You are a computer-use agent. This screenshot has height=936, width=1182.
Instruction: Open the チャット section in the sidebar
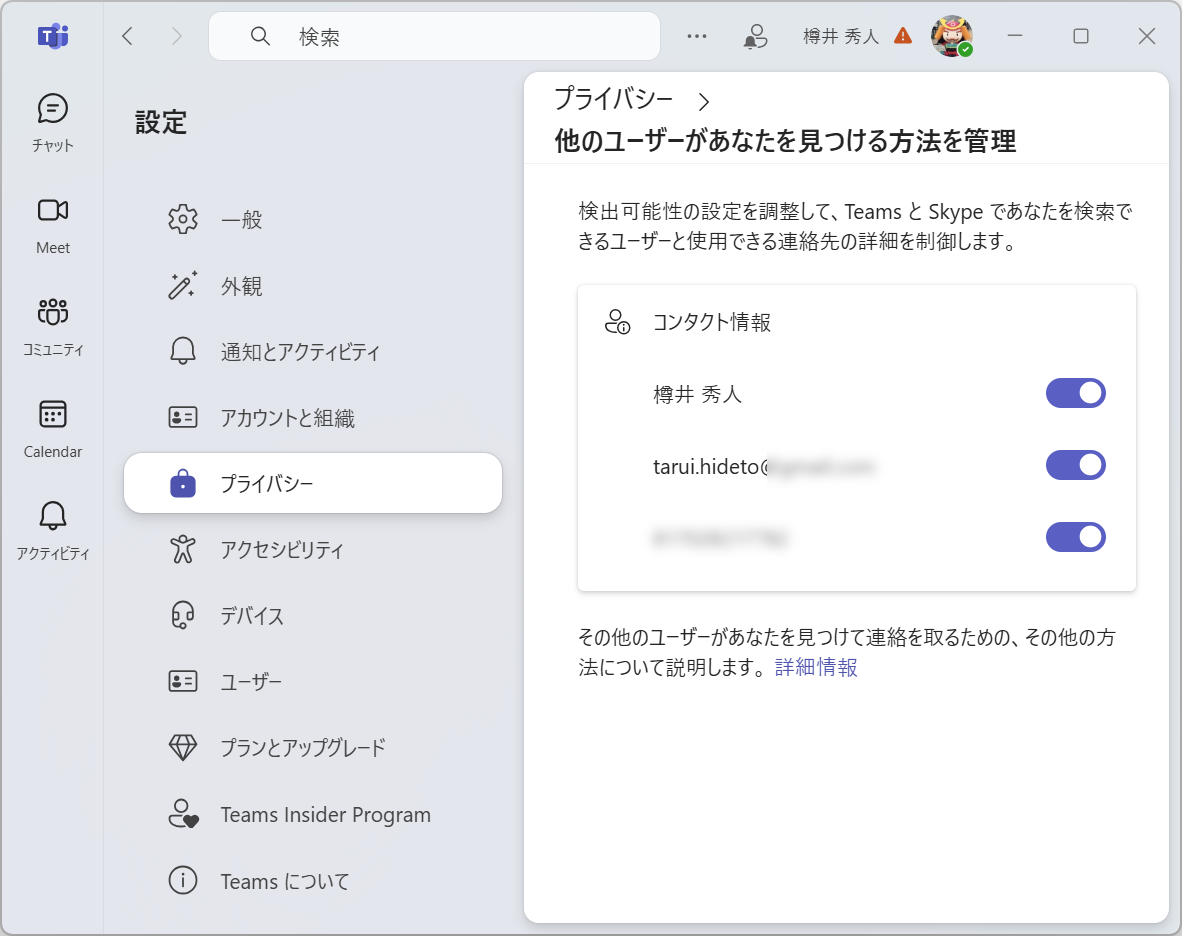tap(51, 122)
